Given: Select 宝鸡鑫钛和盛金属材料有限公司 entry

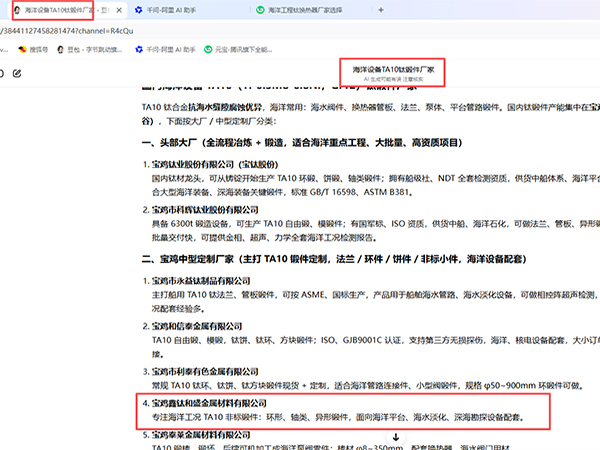Looking at the screenshot, I should (209, 403).
